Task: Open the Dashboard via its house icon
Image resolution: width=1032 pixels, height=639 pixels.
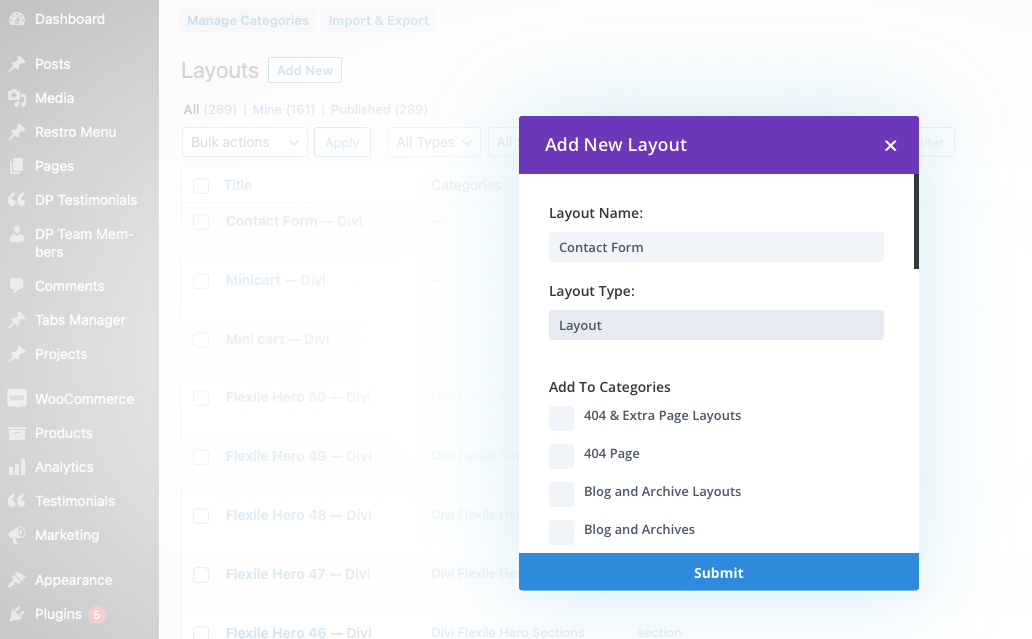Action: coord(16,18)
